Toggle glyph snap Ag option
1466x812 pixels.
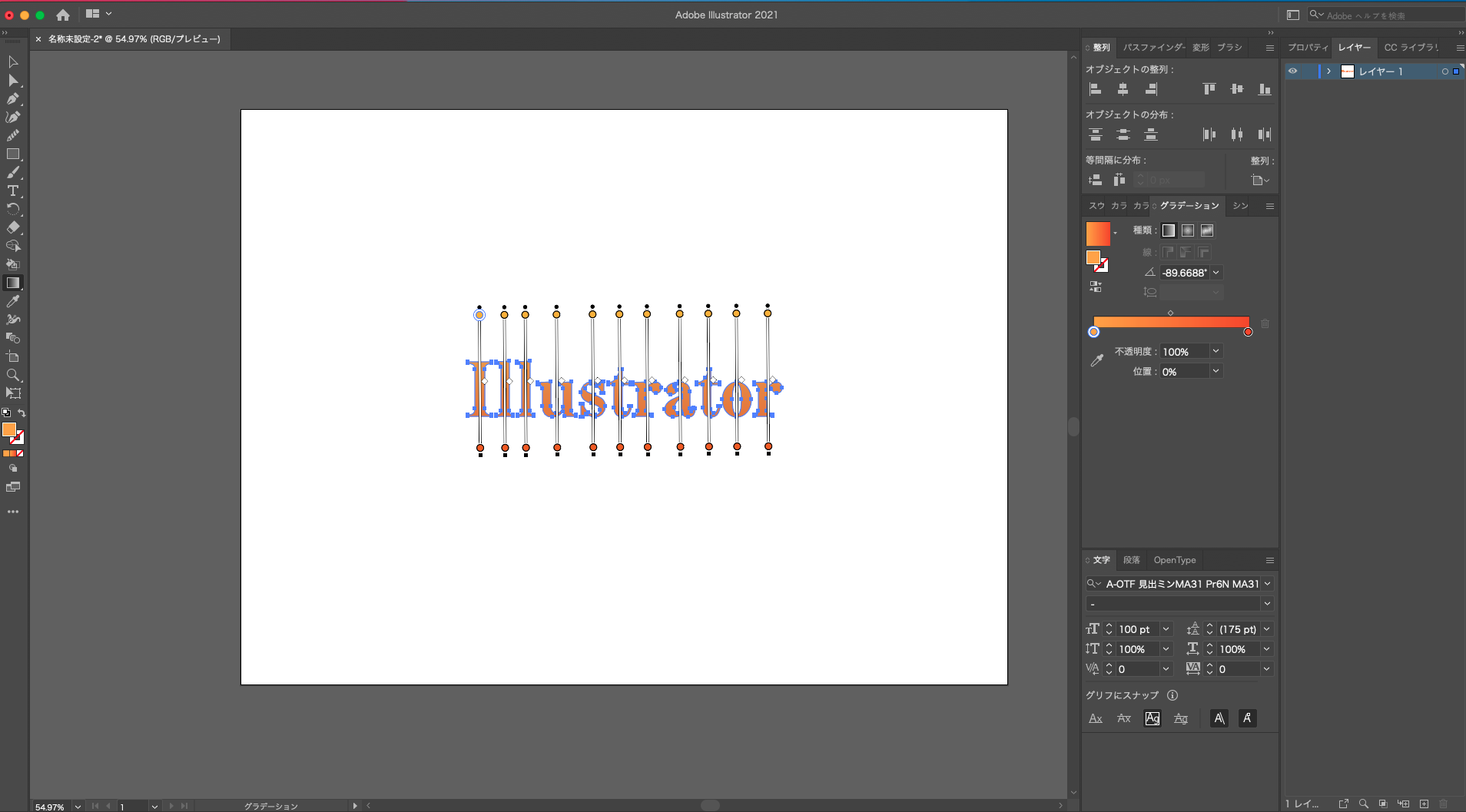pos(1153,718)
